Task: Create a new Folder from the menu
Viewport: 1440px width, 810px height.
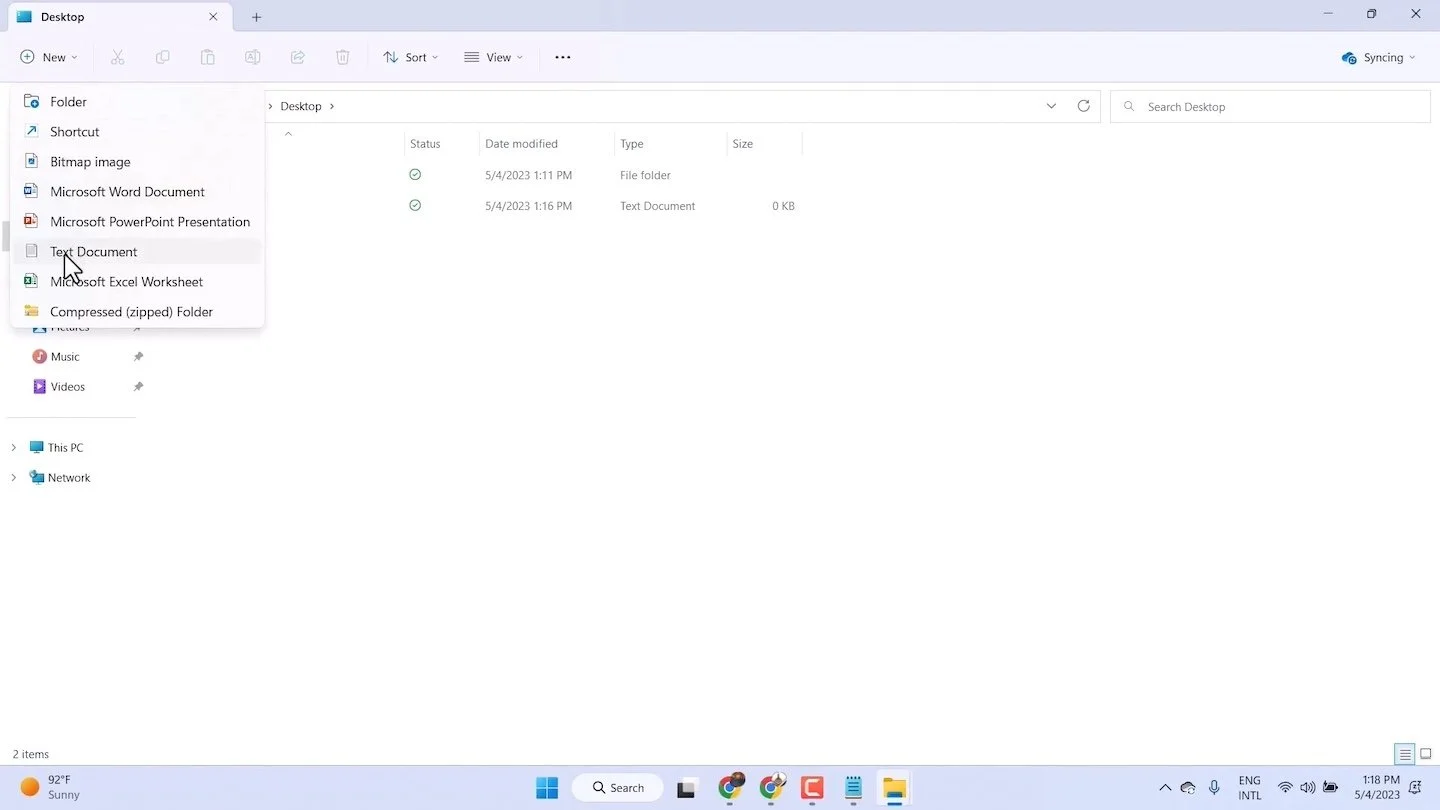Action: tap(137, 101)
